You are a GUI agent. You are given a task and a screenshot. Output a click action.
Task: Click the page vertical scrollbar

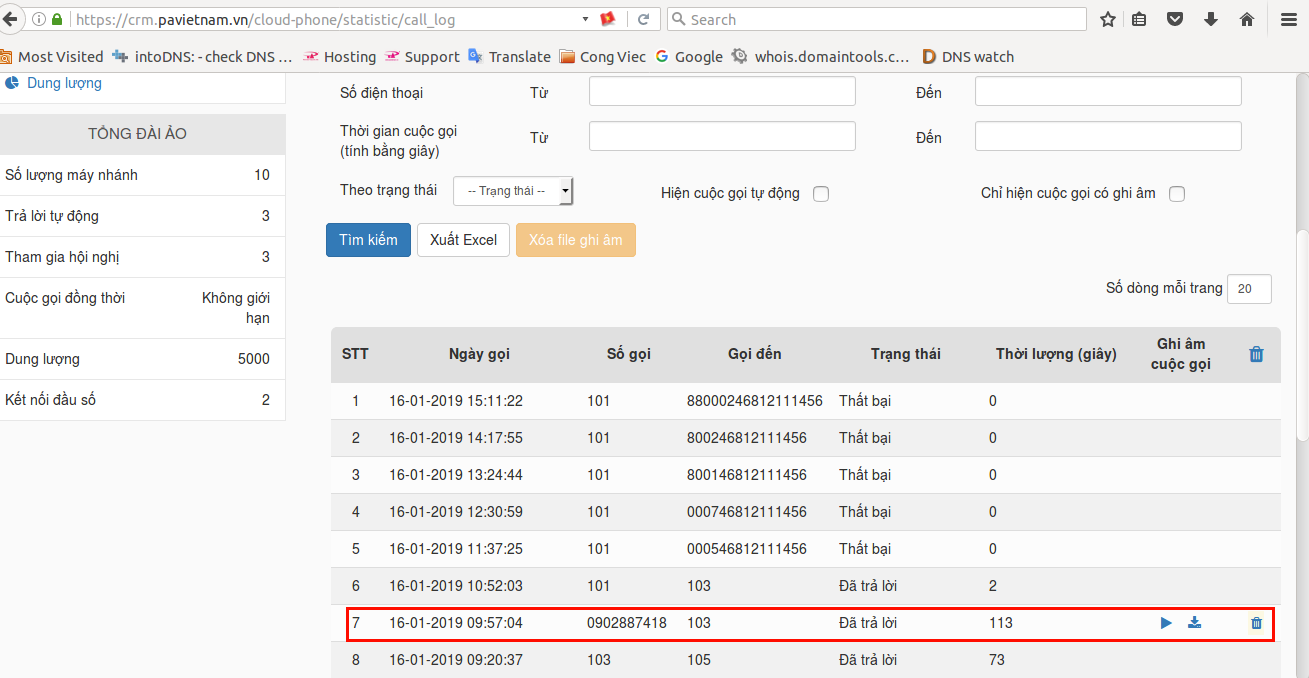[1302, 334]
